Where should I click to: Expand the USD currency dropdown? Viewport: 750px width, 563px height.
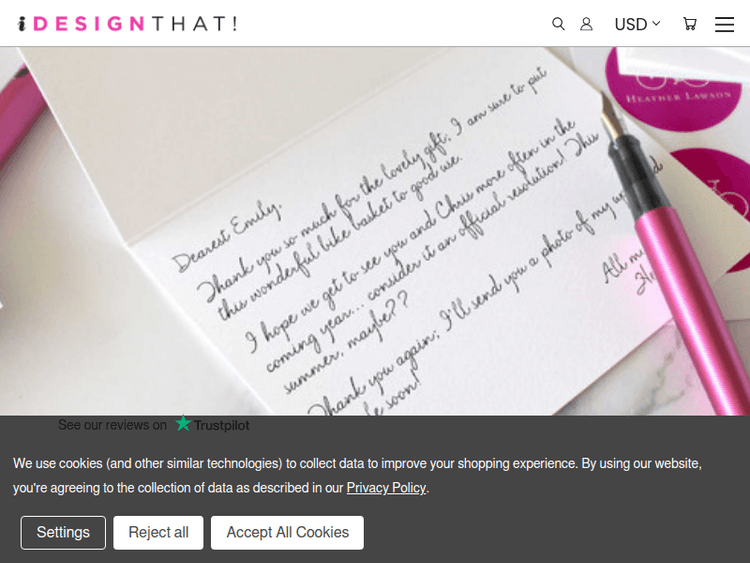point(637,24)
